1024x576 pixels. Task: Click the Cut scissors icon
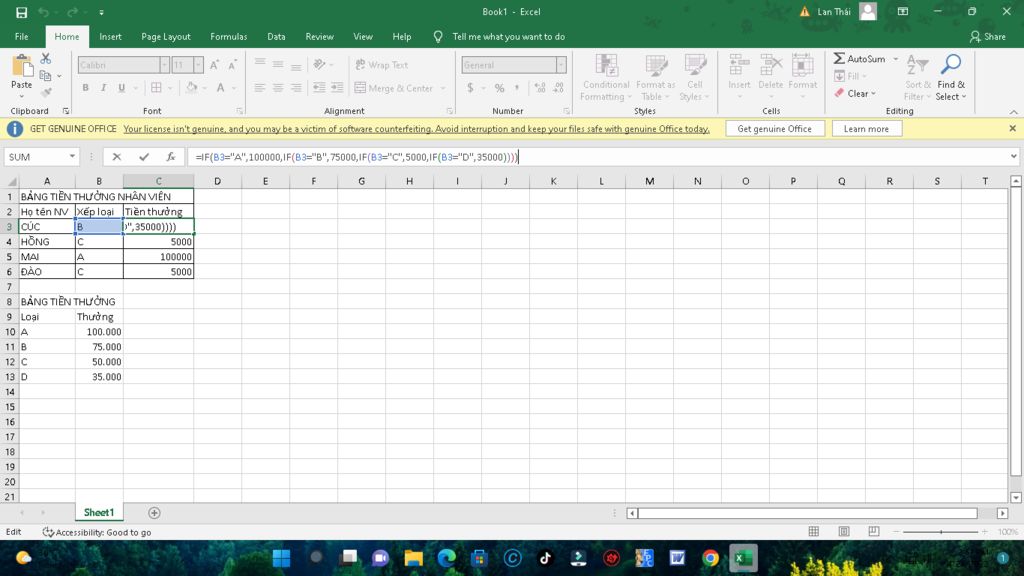tap(46, 59)
